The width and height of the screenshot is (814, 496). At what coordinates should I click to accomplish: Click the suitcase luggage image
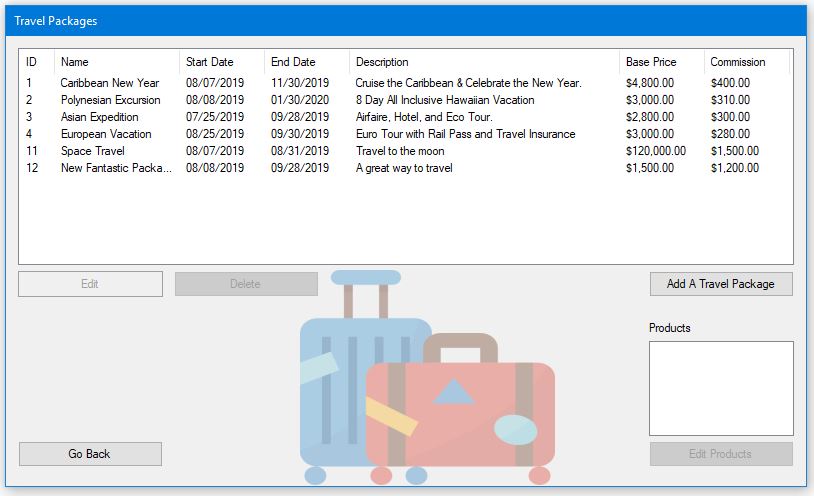428,390
